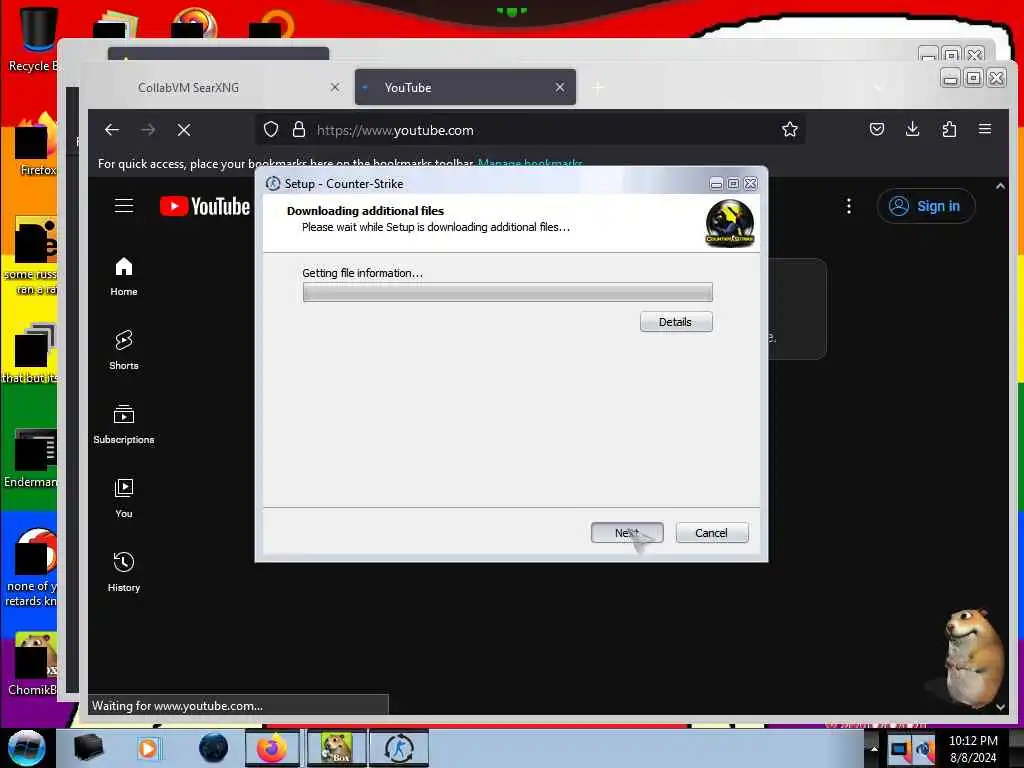The image size is (1024, 768).
Task: Cancel the Counter-Strike setup
Action: click(712, 533)
